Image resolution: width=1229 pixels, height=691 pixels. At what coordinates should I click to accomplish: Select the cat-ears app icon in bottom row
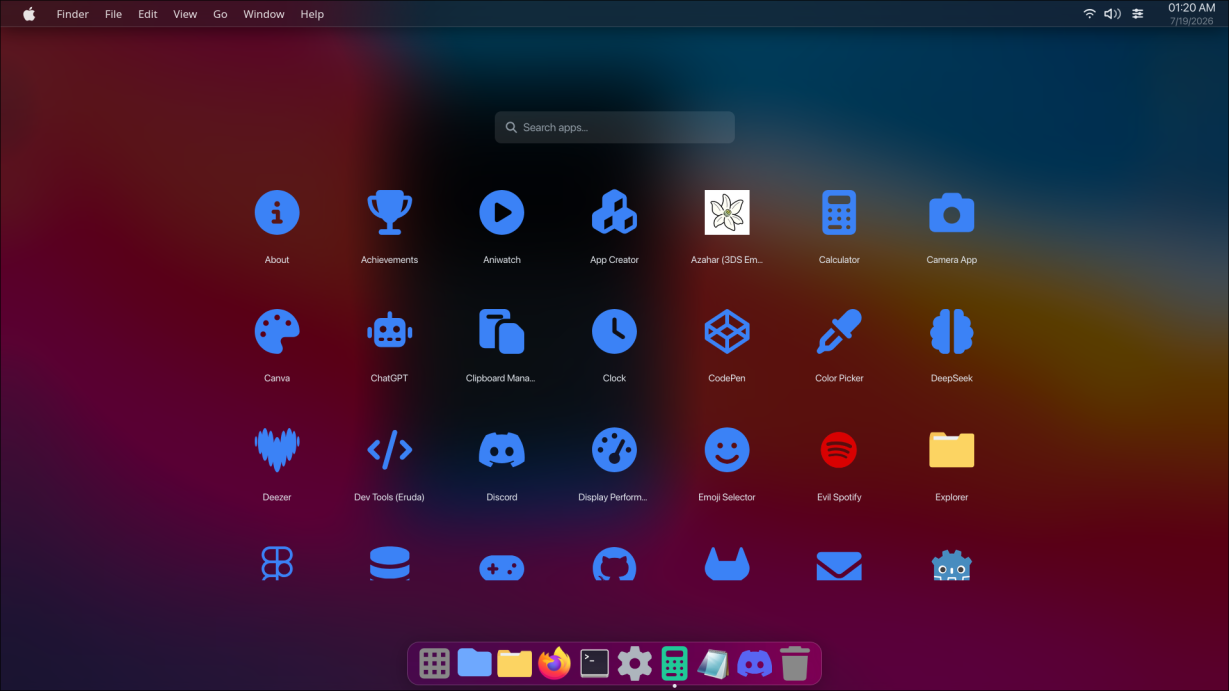[x=727, y=564]
